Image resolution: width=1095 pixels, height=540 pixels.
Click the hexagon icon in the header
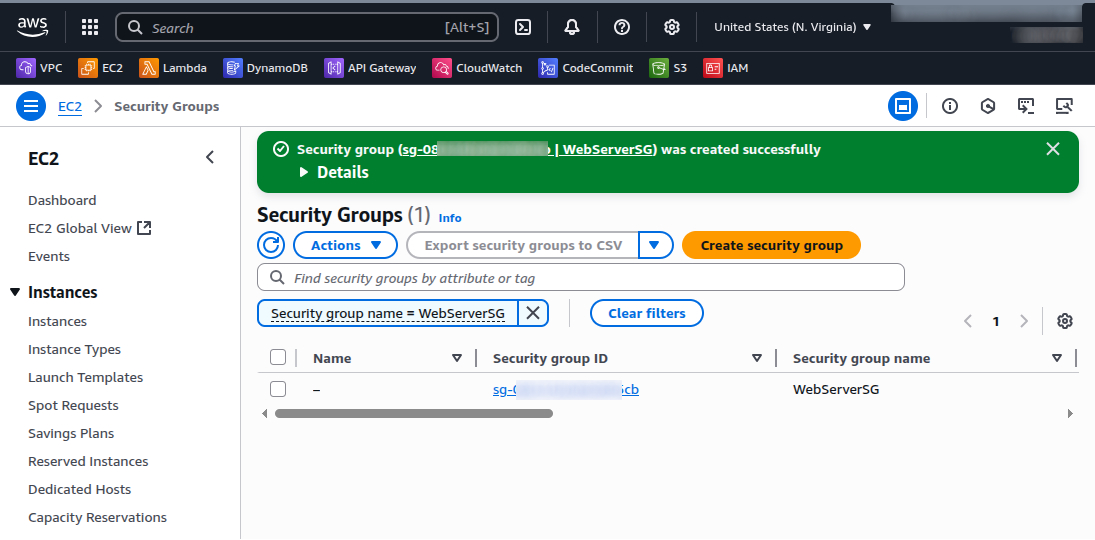[x=987, y=106]
